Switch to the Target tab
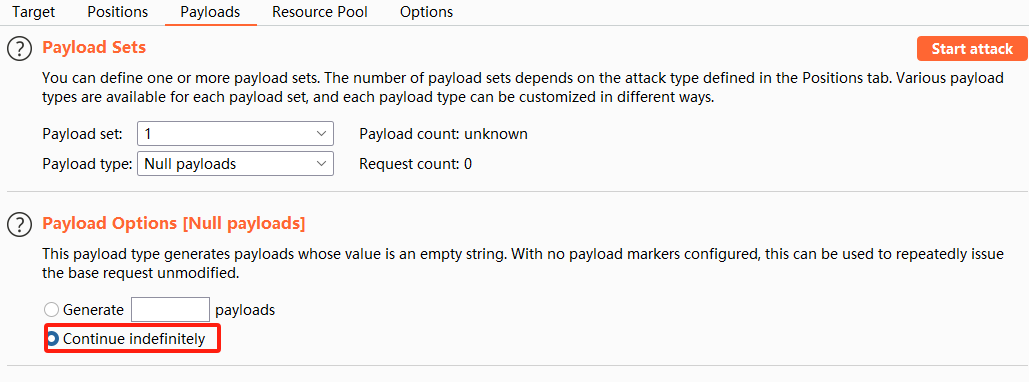Image resolution: width=1029 pixels, height=382 pixels. tap(33, 12)
